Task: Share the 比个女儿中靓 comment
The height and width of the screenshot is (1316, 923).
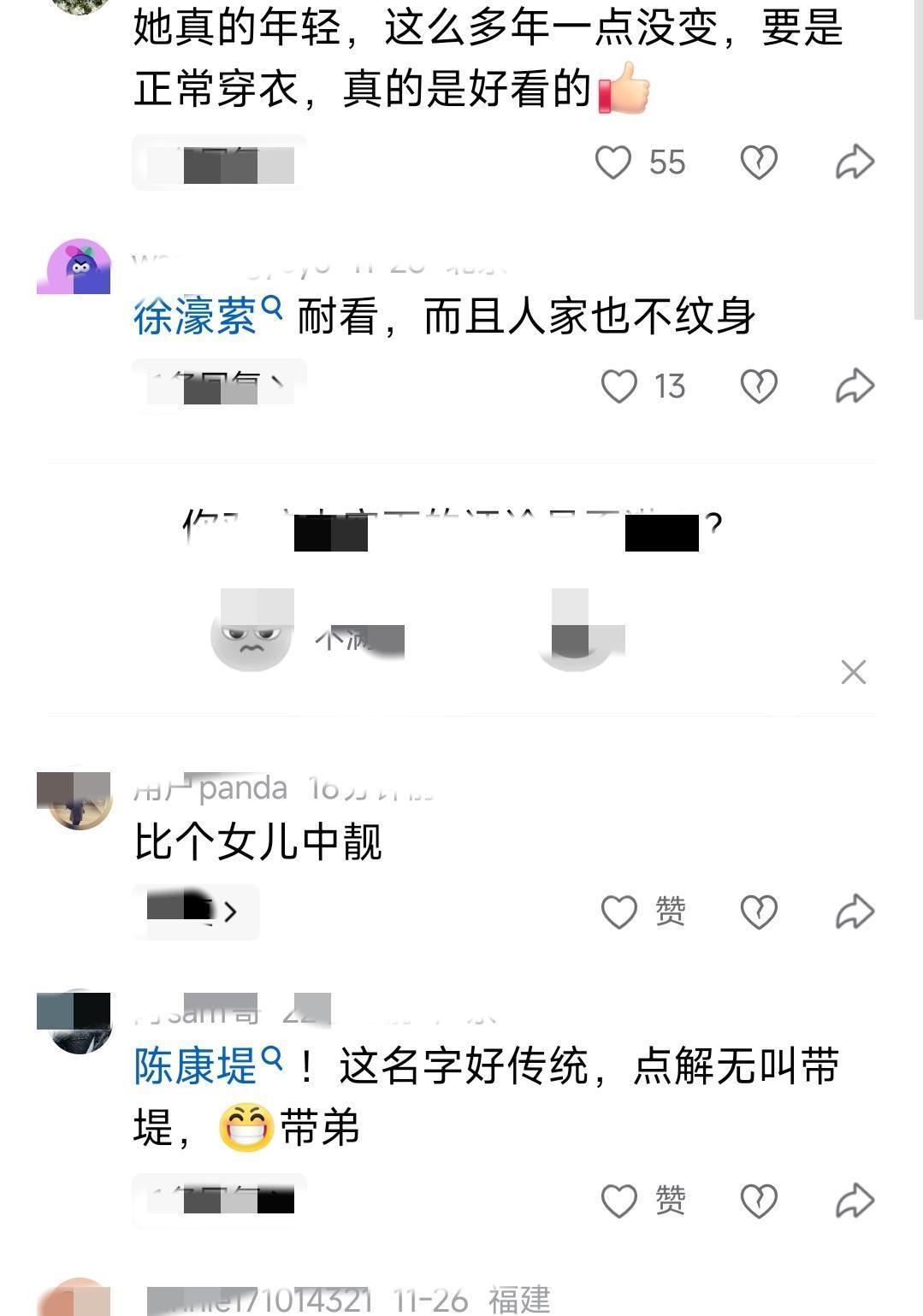Action: point(855,912)
